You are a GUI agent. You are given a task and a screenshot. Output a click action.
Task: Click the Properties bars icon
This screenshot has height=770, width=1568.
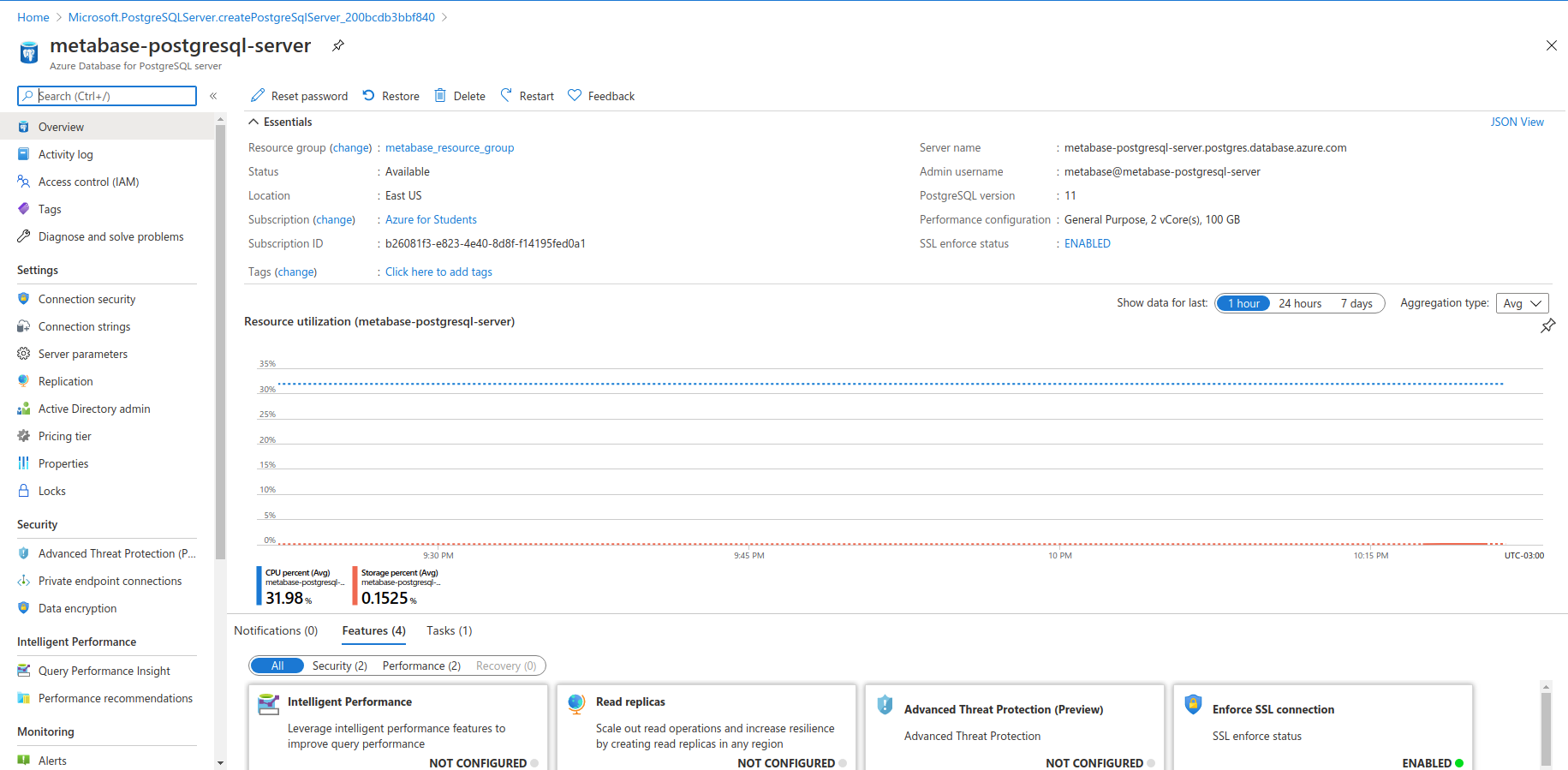click(24, 463)
